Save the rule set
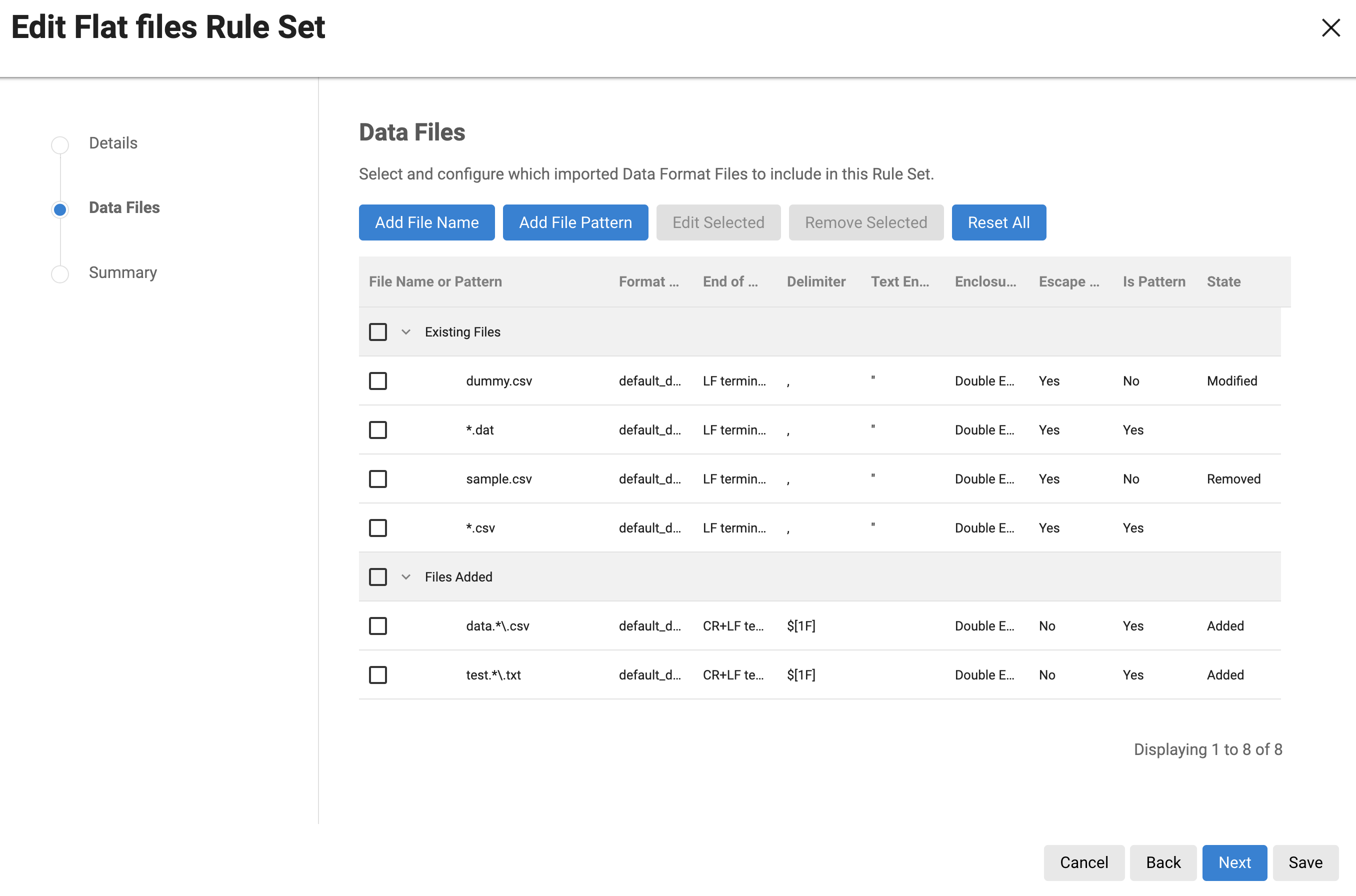This screenshot has width=1356, height=896. point(1304,862)
